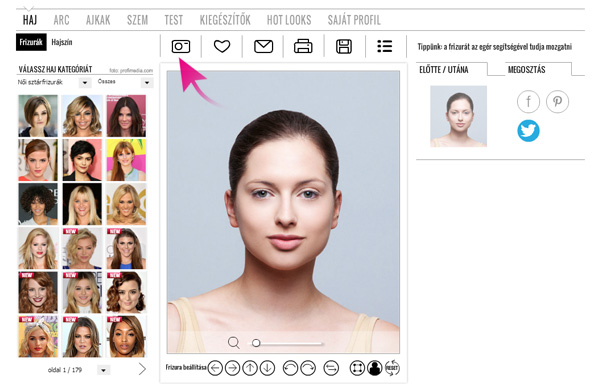
Task: Expand Női sztárfrizurák category dropdown
Action: coord(85,82)
